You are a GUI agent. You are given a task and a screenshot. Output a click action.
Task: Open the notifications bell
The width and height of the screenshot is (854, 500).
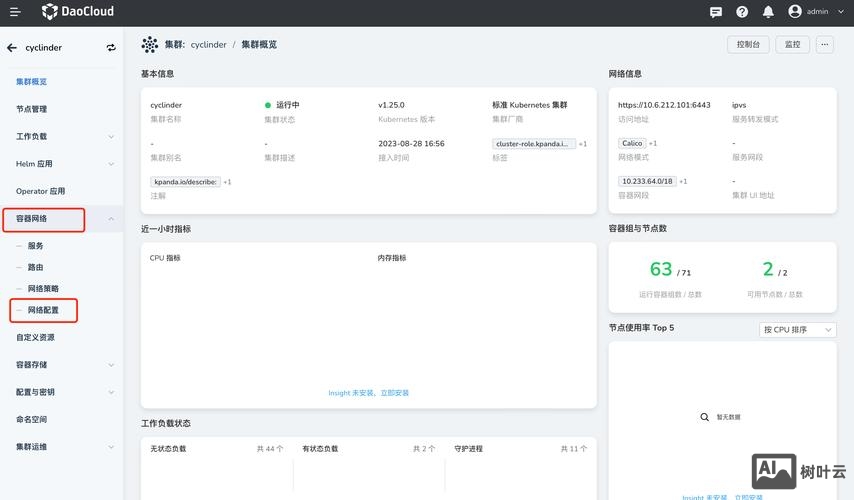pos(768,12)
